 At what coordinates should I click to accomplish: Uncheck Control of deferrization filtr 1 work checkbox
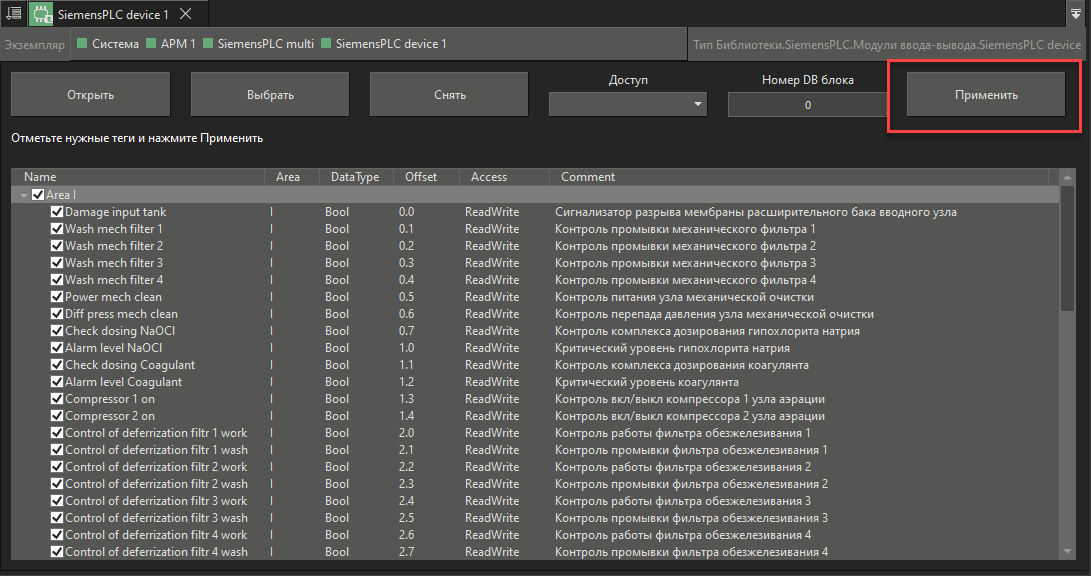pos(57,433)
